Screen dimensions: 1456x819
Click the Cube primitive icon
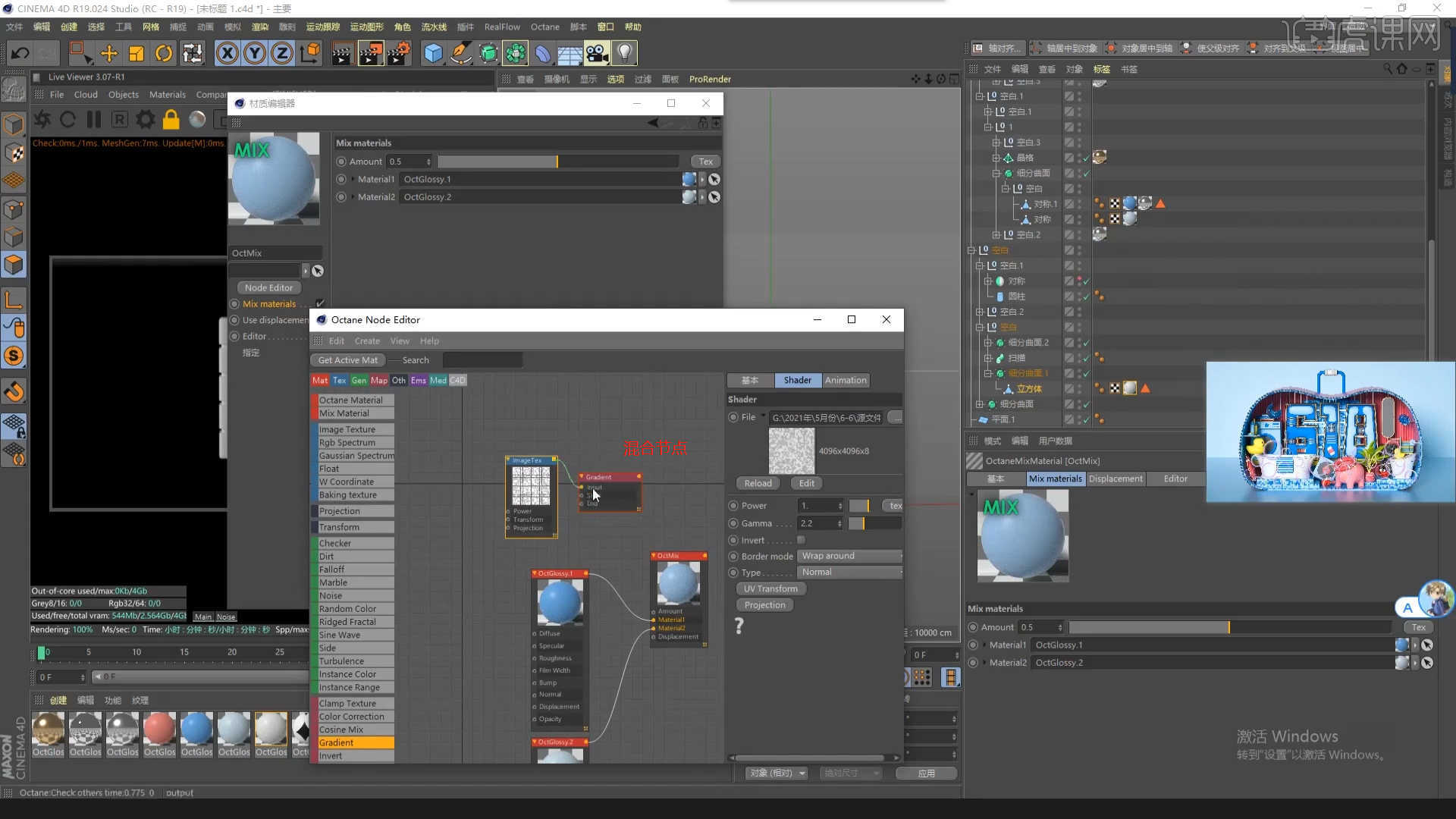click(x=433, y=53)
